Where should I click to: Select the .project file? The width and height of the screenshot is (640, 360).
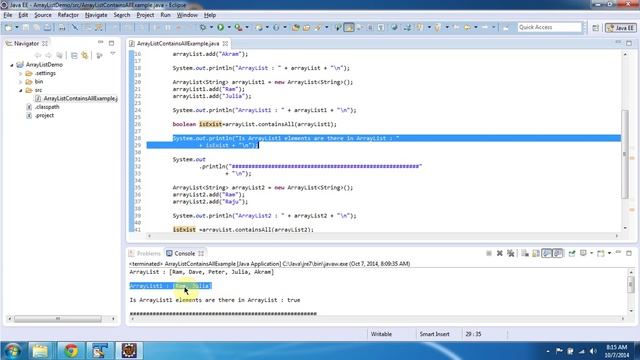(40, 116)
